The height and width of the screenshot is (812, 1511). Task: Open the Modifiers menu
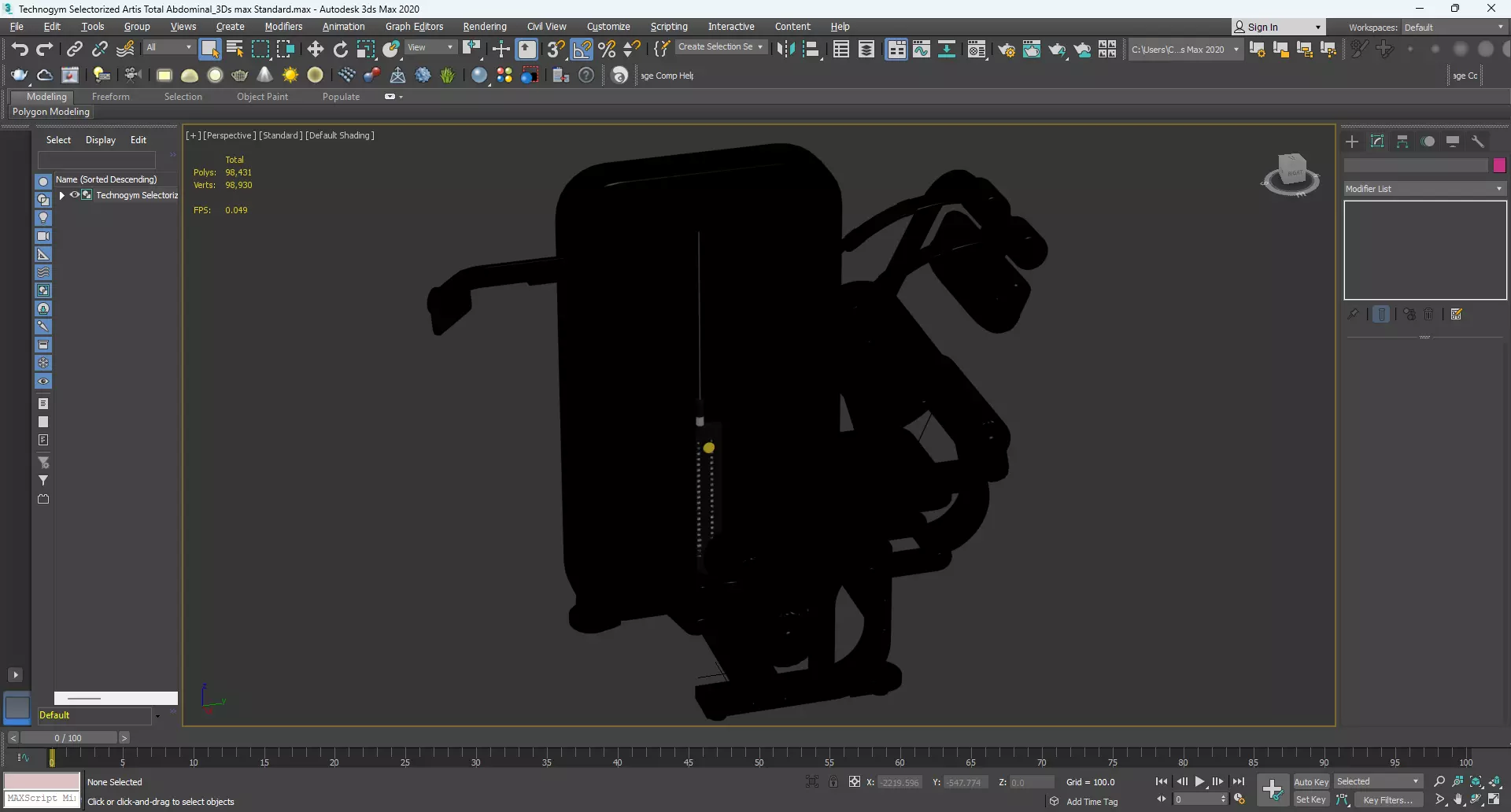point(283,27)
